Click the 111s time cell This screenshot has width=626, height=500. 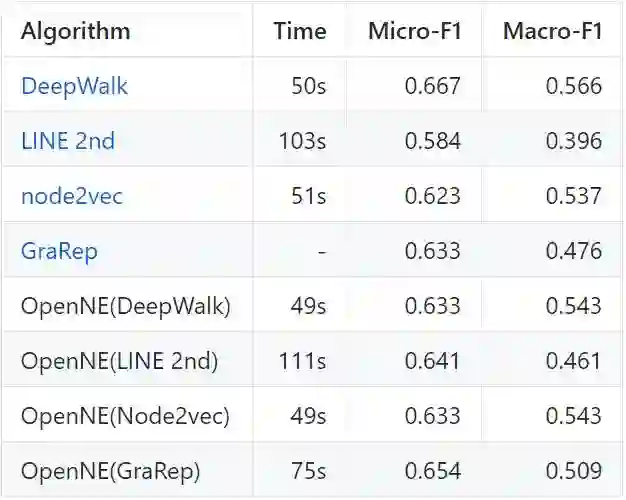303,361
